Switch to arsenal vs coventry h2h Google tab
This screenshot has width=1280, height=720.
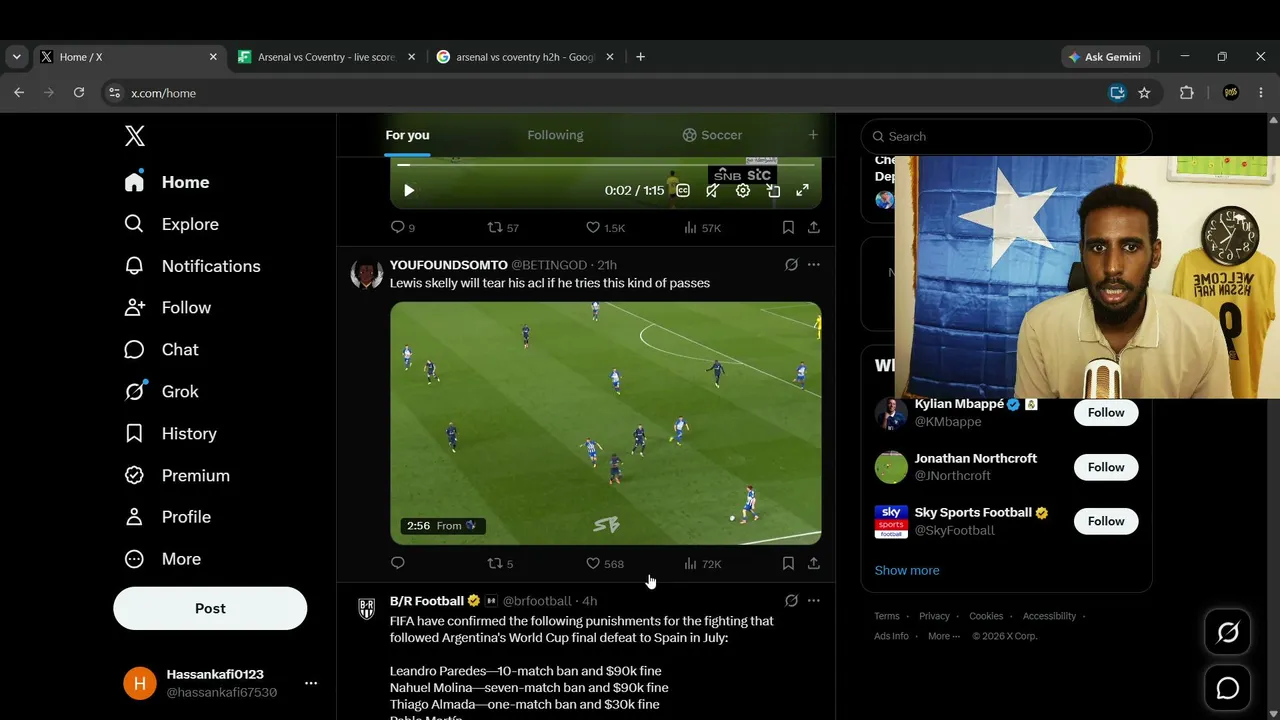tap(526, 57)
